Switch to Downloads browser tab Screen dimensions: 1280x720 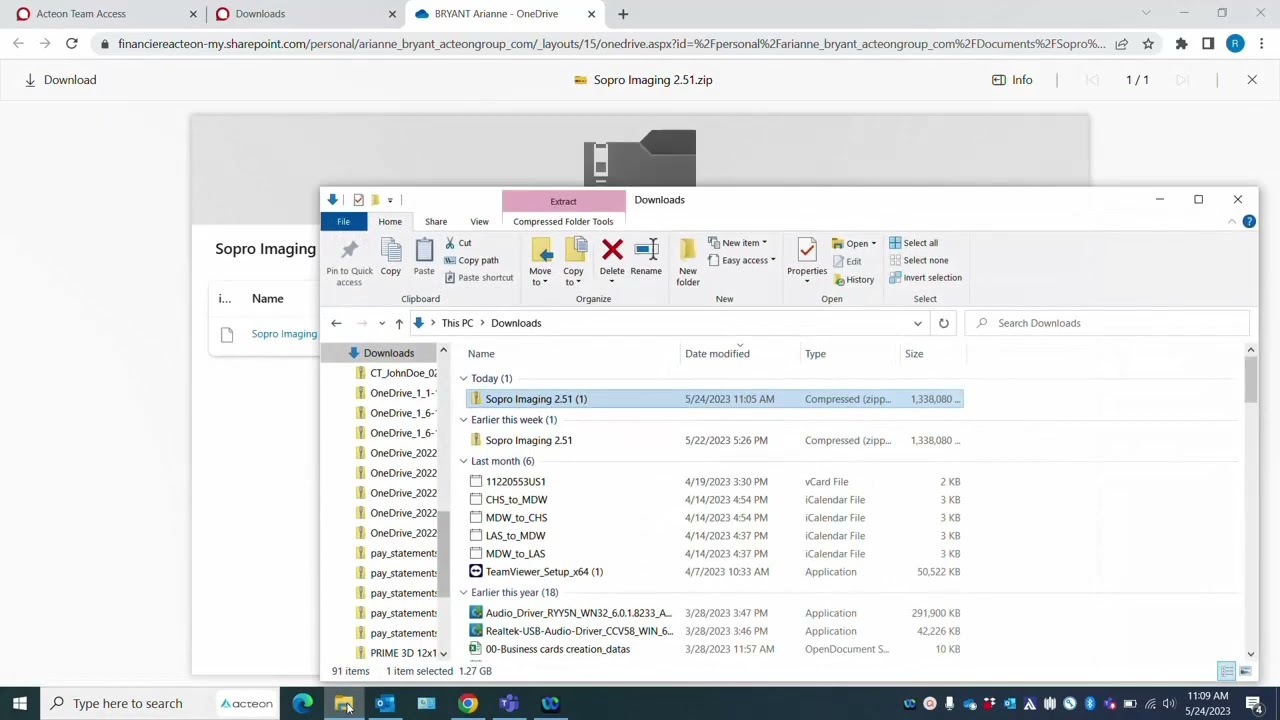click(x=305, y=14)
